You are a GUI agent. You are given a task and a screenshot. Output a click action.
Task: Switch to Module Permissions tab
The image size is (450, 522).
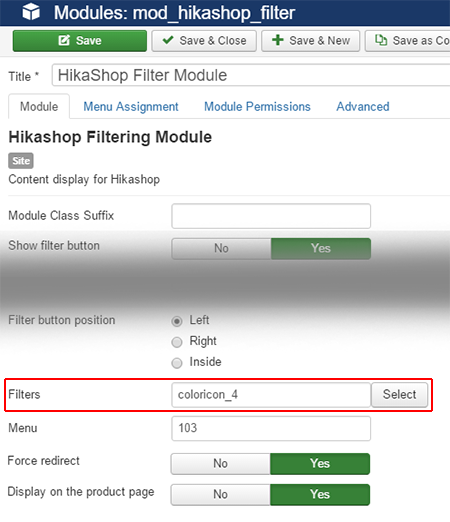pos(257,107)
